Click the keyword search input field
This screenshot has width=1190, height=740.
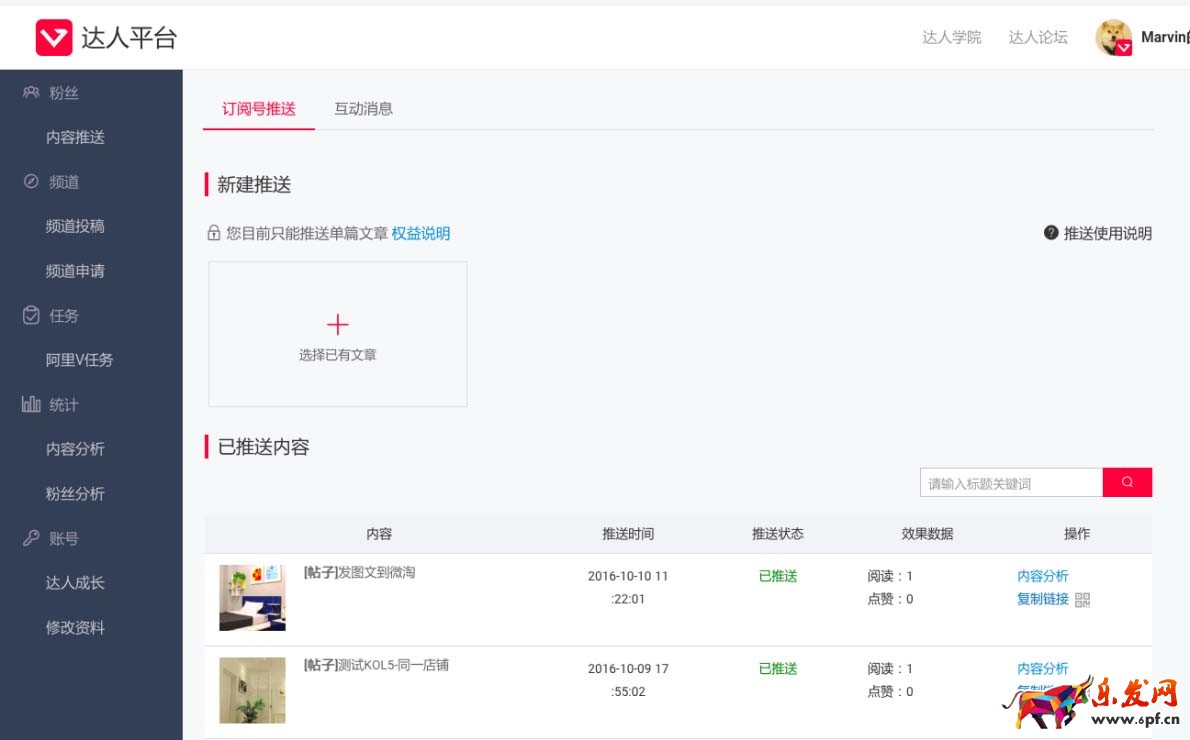pos(1010,482)
